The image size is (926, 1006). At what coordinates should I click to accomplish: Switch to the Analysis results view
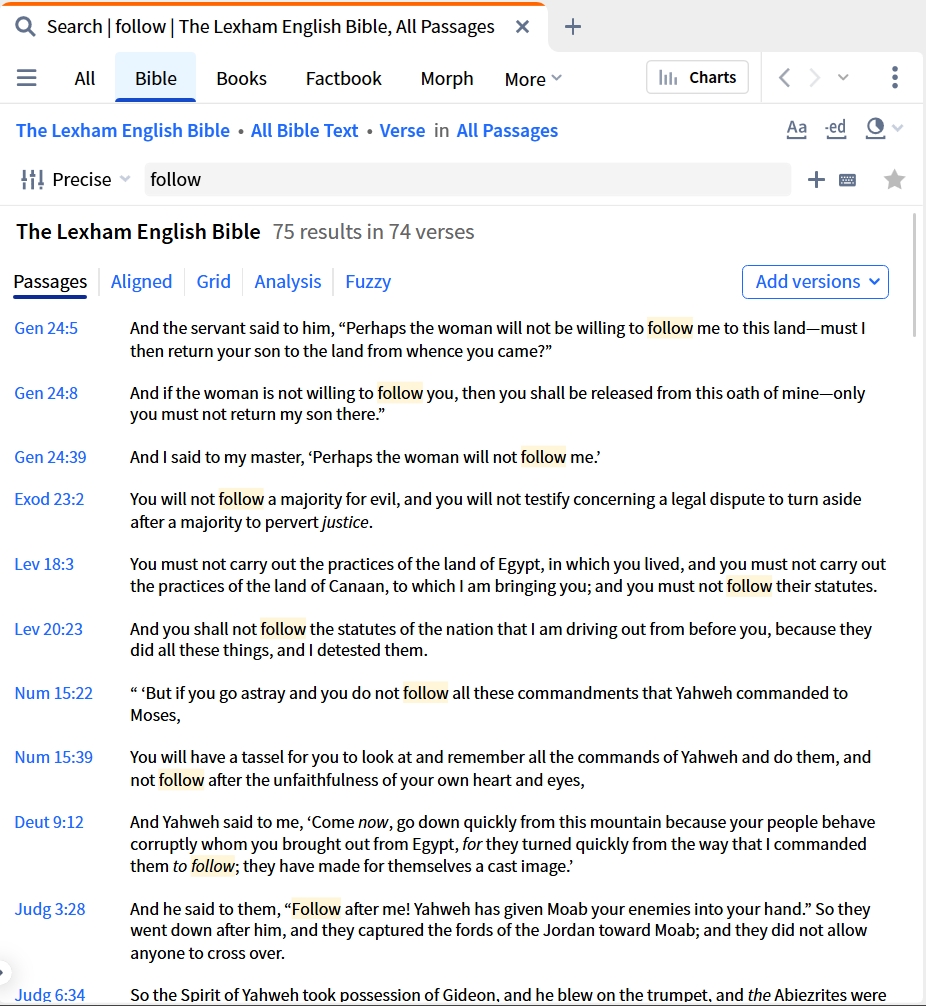pos(287,282)
